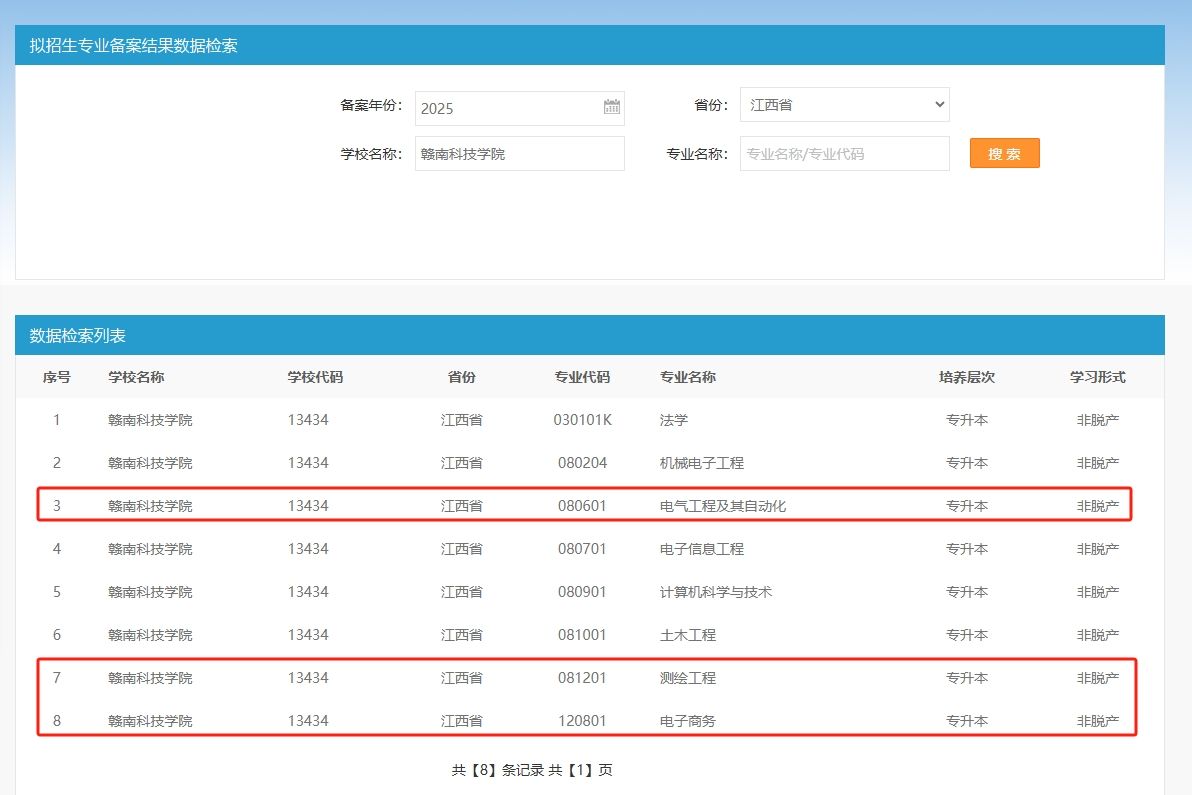1192x795 pixels.
Task: Click the 电子商务 major entry
Action: pyautogui.click(x=687, y=721)
